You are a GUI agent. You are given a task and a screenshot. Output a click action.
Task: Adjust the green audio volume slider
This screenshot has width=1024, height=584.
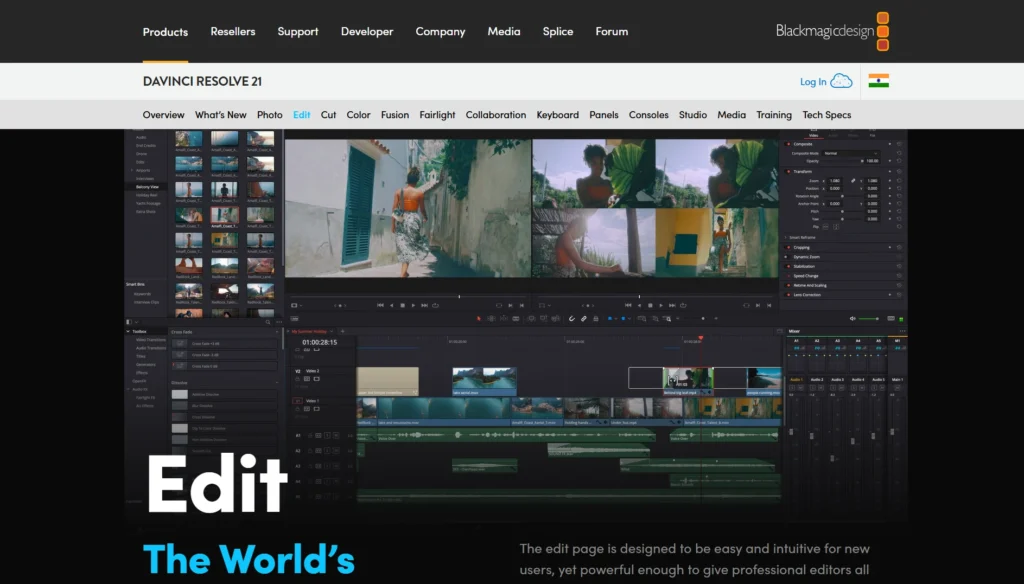click(869, 319)
